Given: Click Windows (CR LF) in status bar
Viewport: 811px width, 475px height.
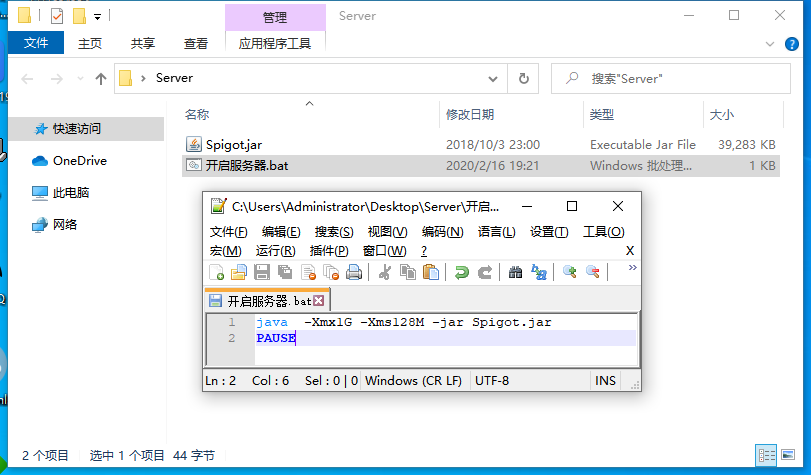Looking at the screenshot, I should click(x=413, y=381).
